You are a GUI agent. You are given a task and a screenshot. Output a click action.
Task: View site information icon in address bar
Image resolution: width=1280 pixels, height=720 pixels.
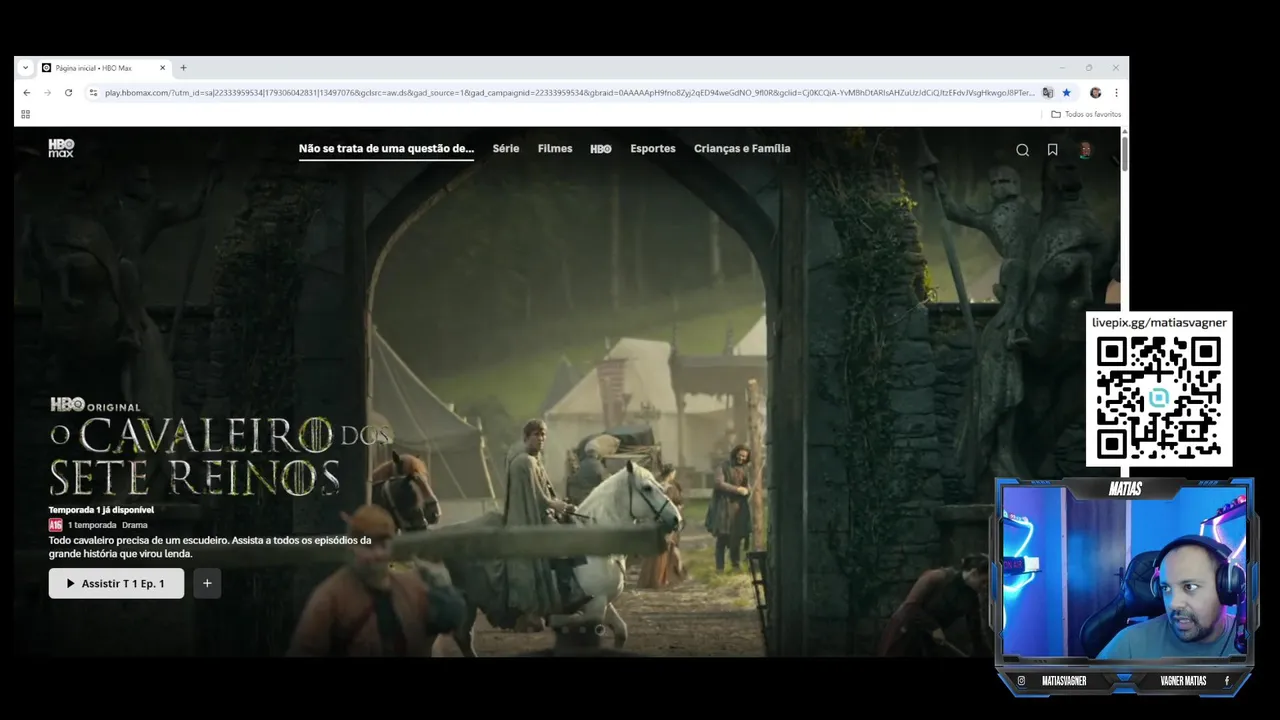coord(93,93)
